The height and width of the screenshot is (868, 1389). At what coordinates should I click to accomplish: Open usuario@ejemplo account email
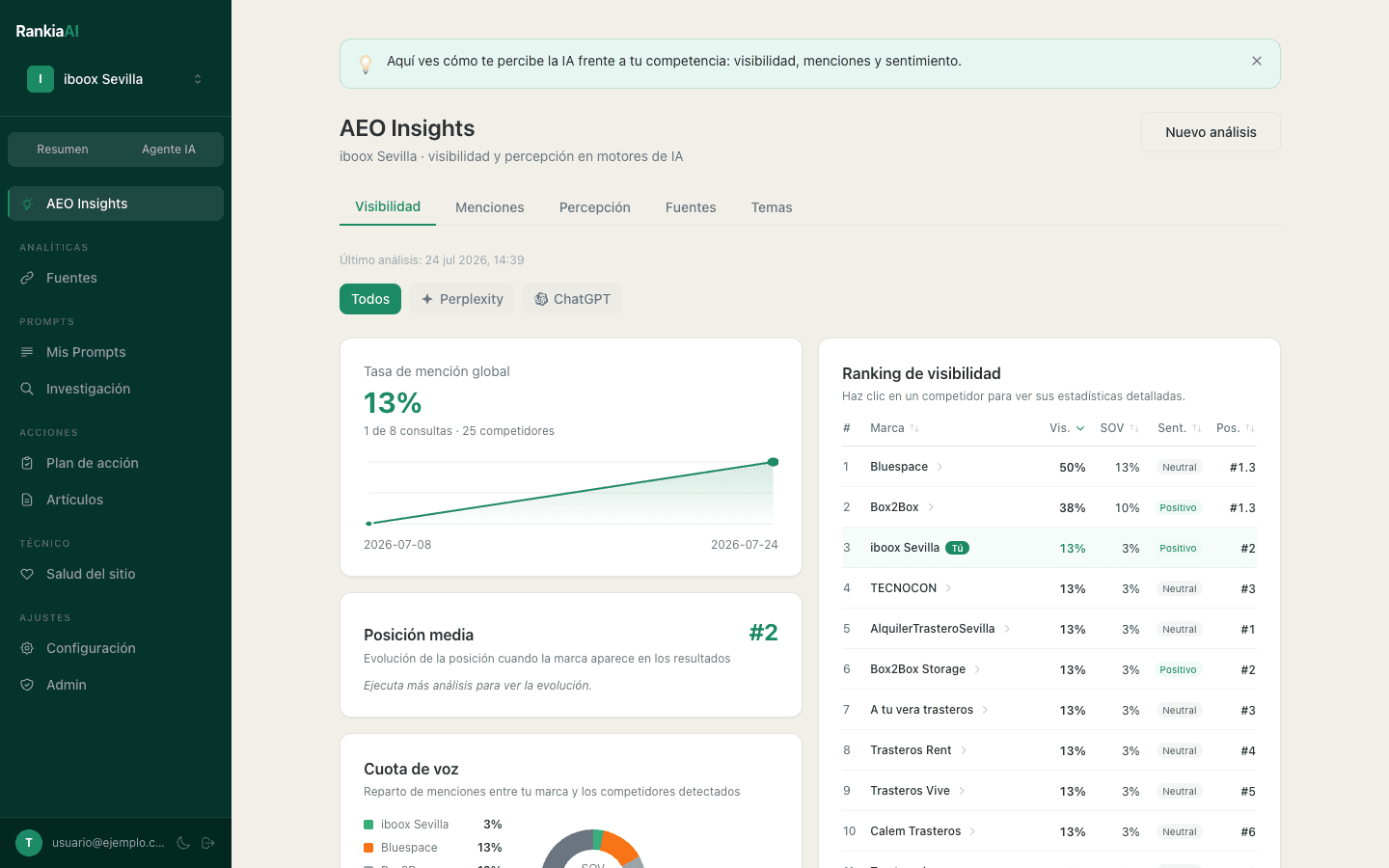click(x=108, y=843)
